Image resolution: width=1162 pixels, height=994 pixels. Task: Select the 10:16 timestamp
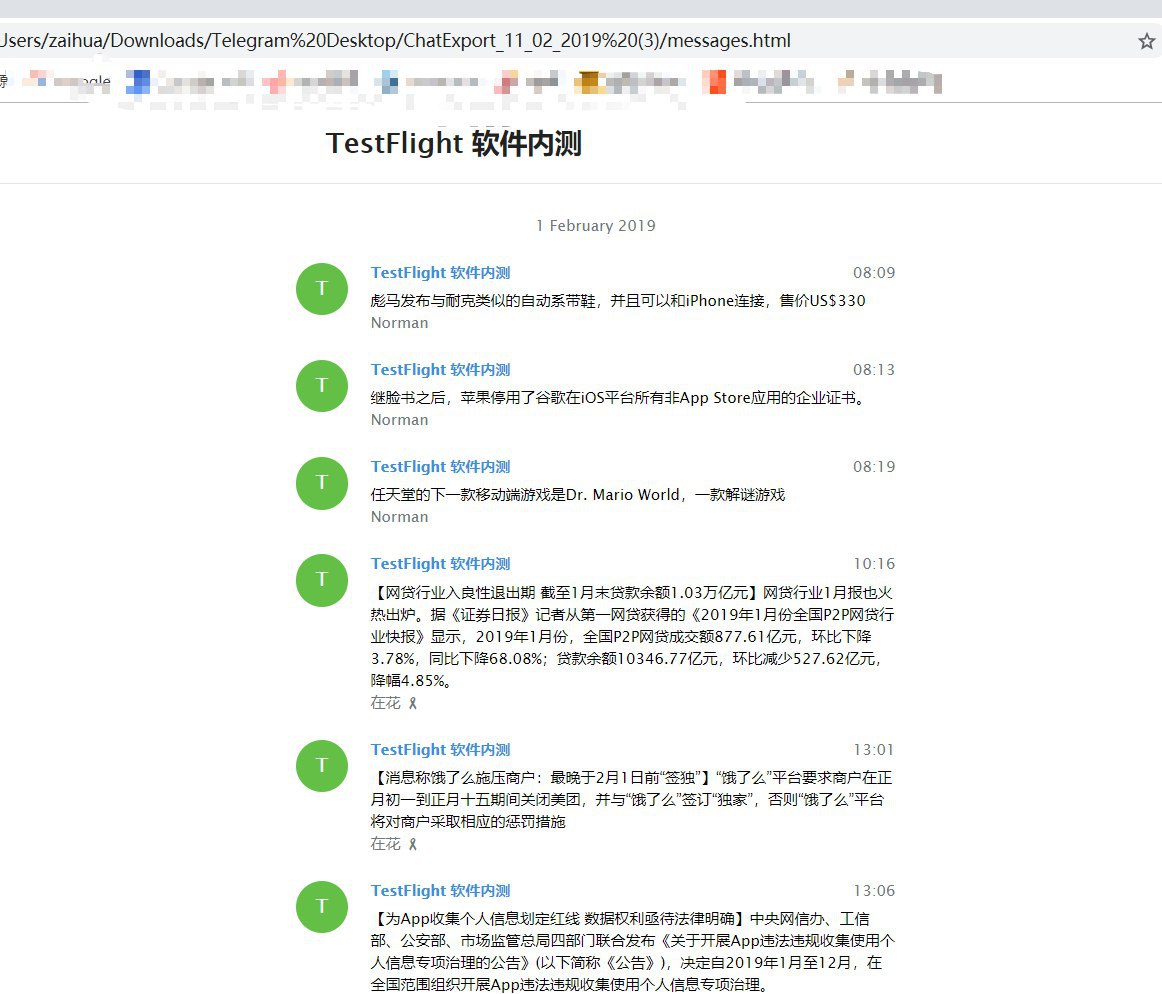(874, 564)
